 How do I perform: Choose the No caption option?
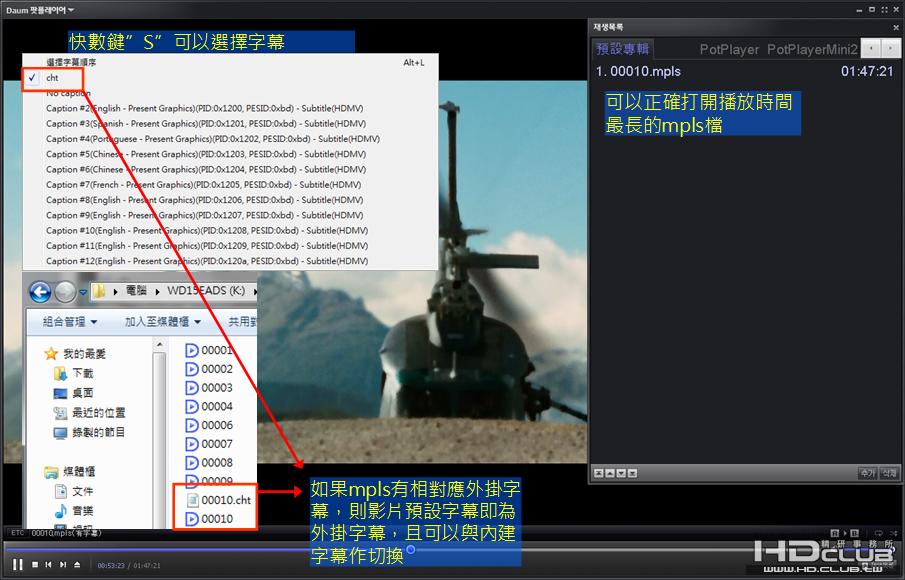click(x=230, y=93)
